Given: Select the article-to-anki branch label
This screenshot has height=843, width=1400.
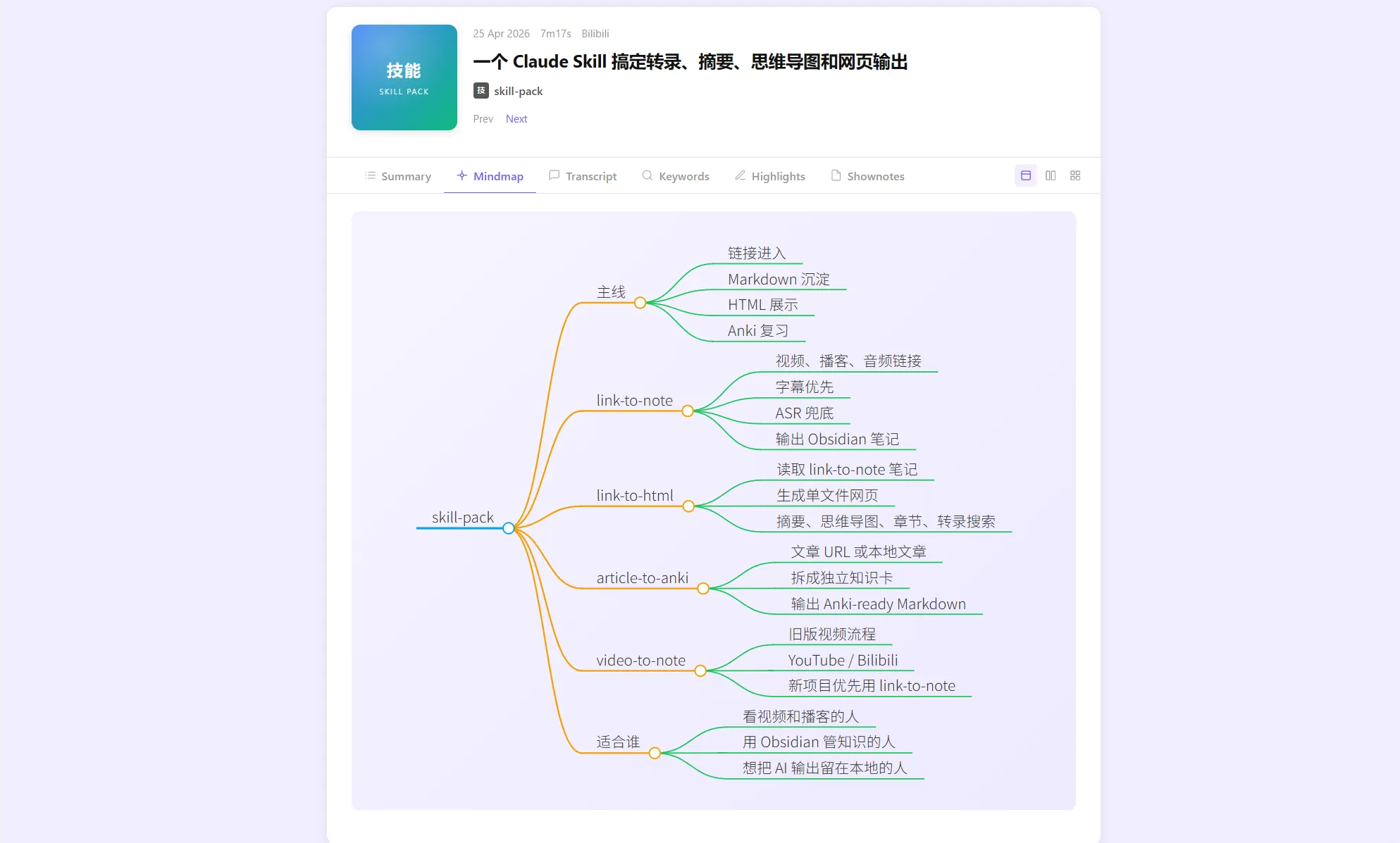Looking at the screenshot, I should coord(643,578).
